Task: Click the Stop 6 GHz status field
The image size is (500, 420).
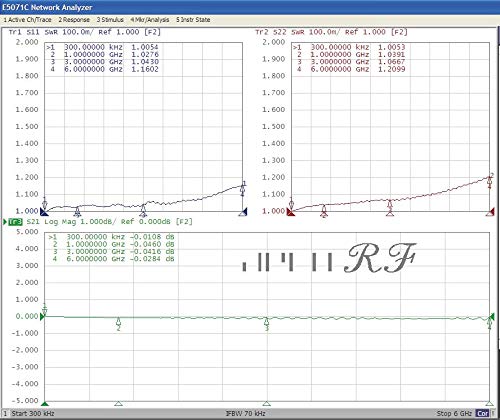Action: point(454,413)
